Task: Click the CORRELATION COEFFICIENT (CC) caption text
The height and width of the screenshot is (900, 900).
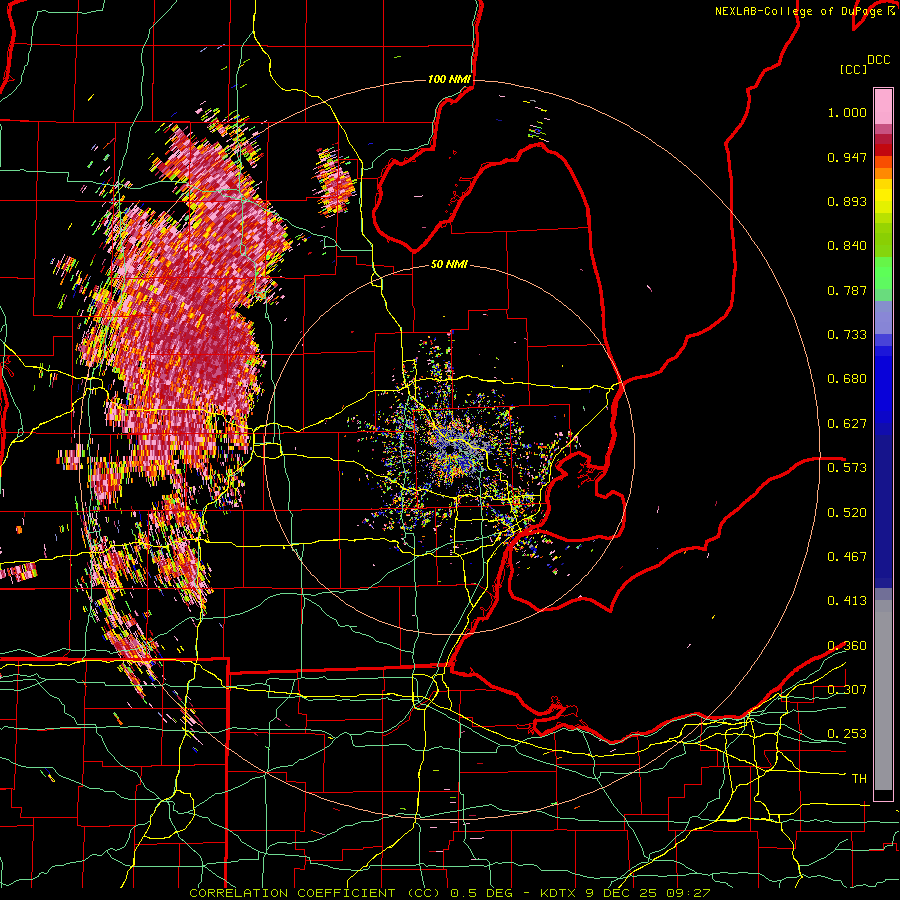Action: pos(315,893)
